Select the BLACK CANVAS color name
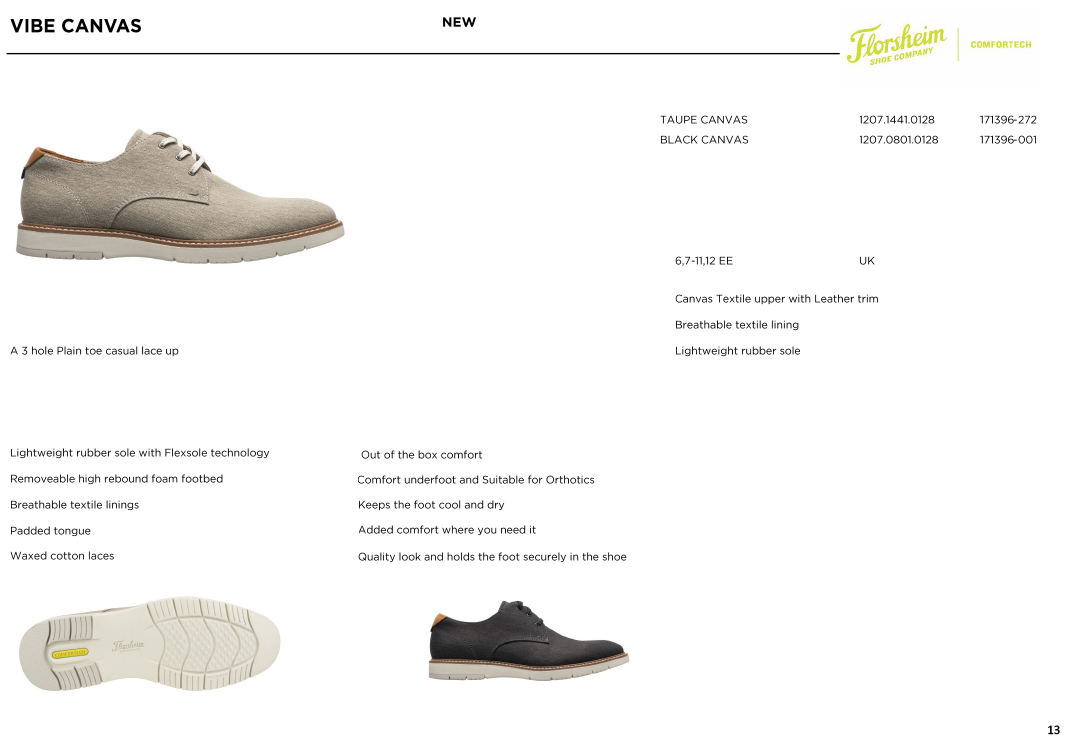 (x=704, y=140)
